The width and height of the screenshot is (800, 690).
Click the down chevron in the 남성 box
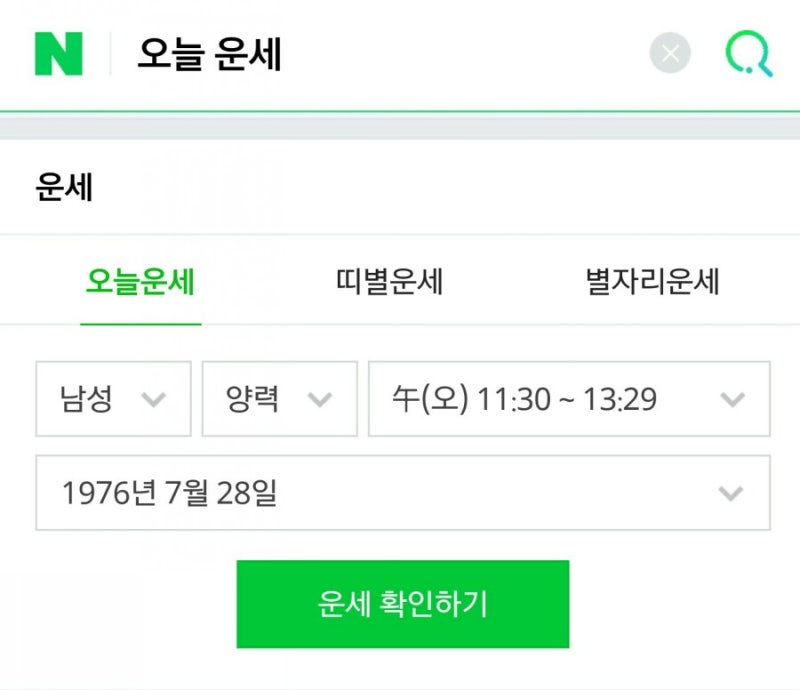[x=154, y=399]
